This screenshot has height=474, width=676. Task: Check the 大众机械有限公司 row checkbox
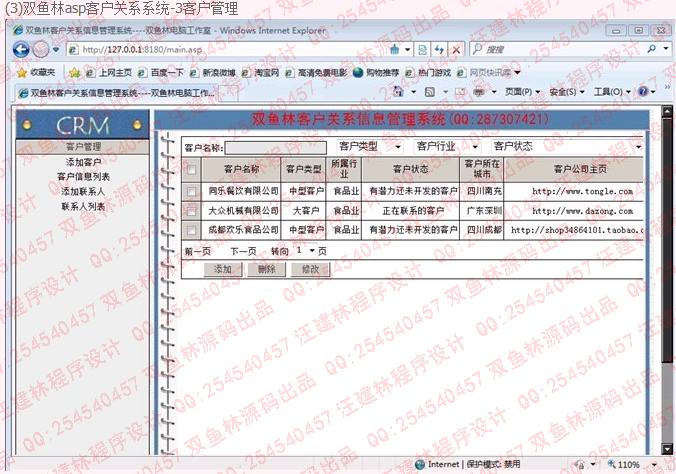pos(191,211)
